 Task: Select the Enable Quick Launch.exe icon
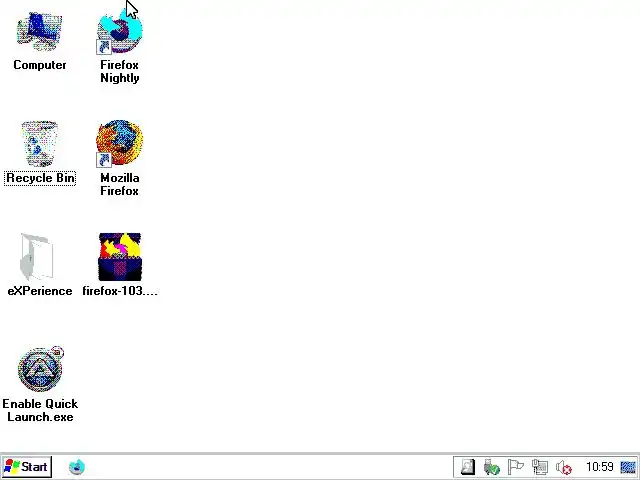point(40,369)
